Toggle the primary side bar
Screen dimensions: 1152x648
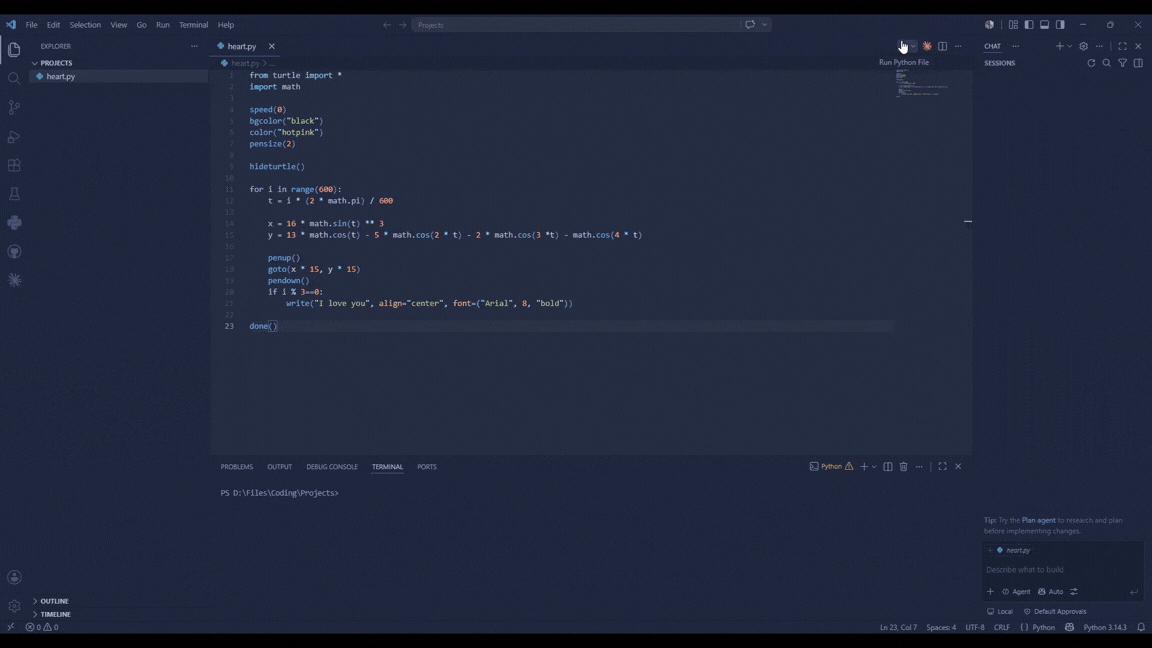(1029, 24)
